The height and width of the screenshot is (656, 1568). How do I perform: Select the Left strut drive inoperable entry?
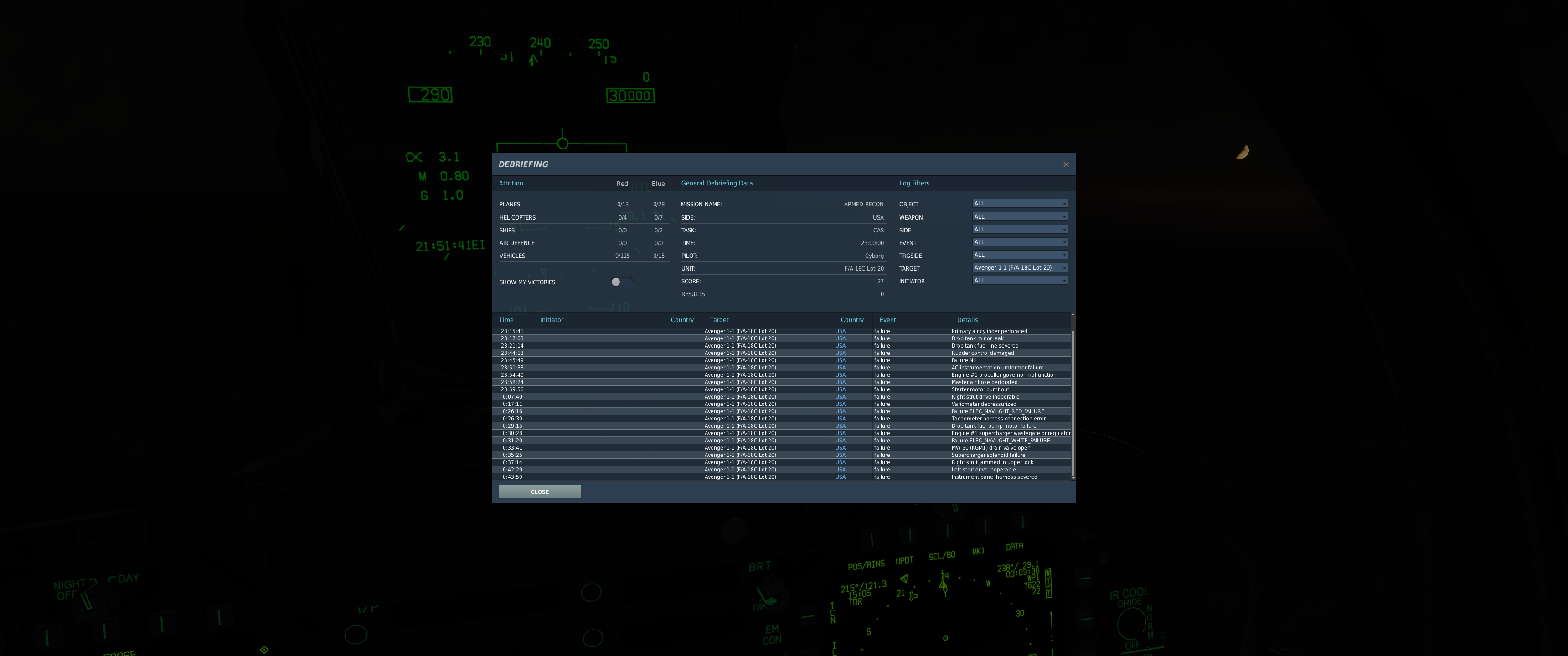click(x=781, y=470)
